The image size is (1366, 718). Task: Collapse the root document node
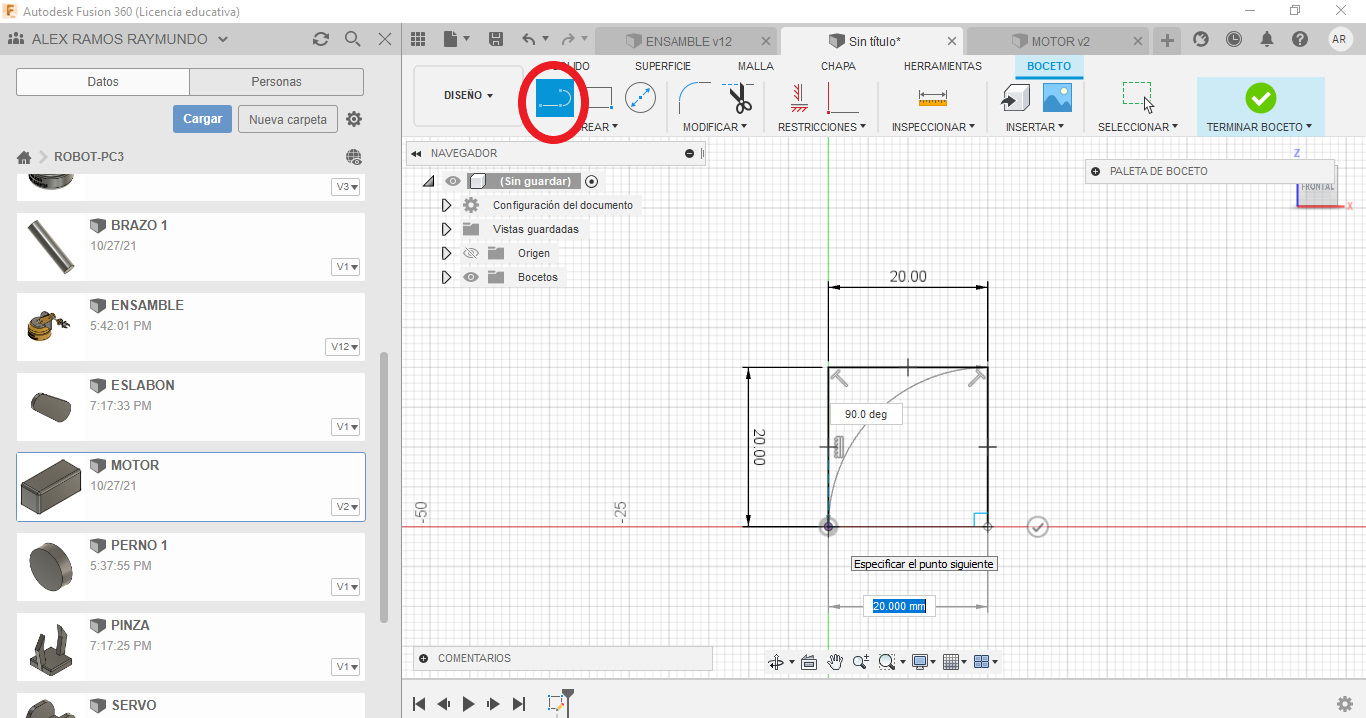[428, 182]
